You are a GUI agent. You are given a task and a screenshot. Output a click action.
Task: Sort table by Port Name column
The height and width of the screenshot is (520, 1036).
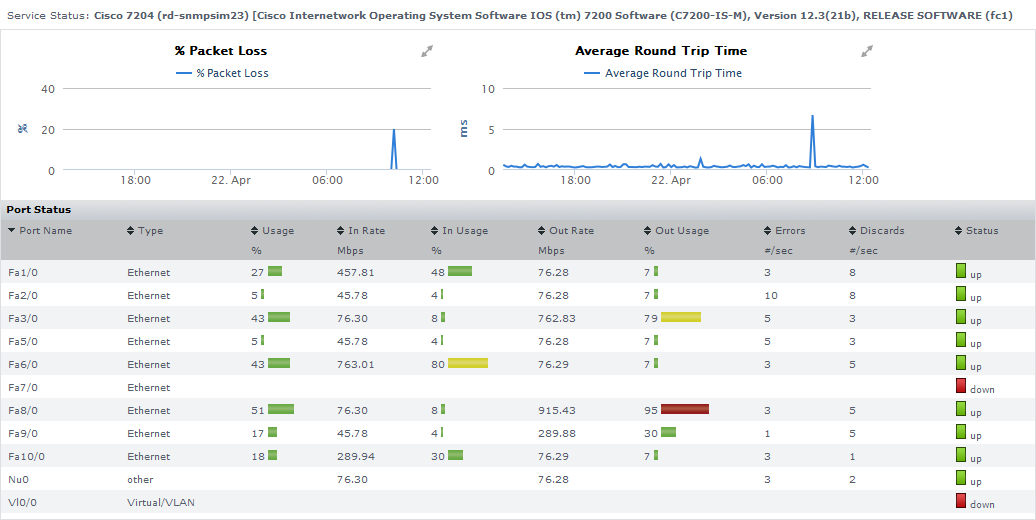pyautogui.click(x=45, y=231)
